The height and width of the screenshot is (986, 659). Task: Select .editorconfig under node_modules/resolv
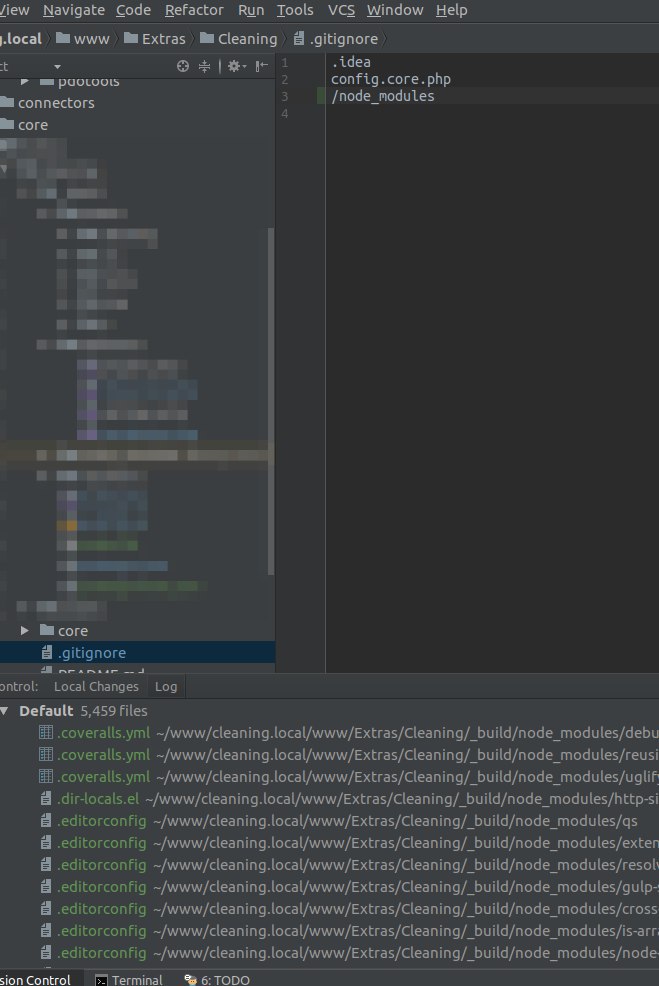[x=101, y=865]
